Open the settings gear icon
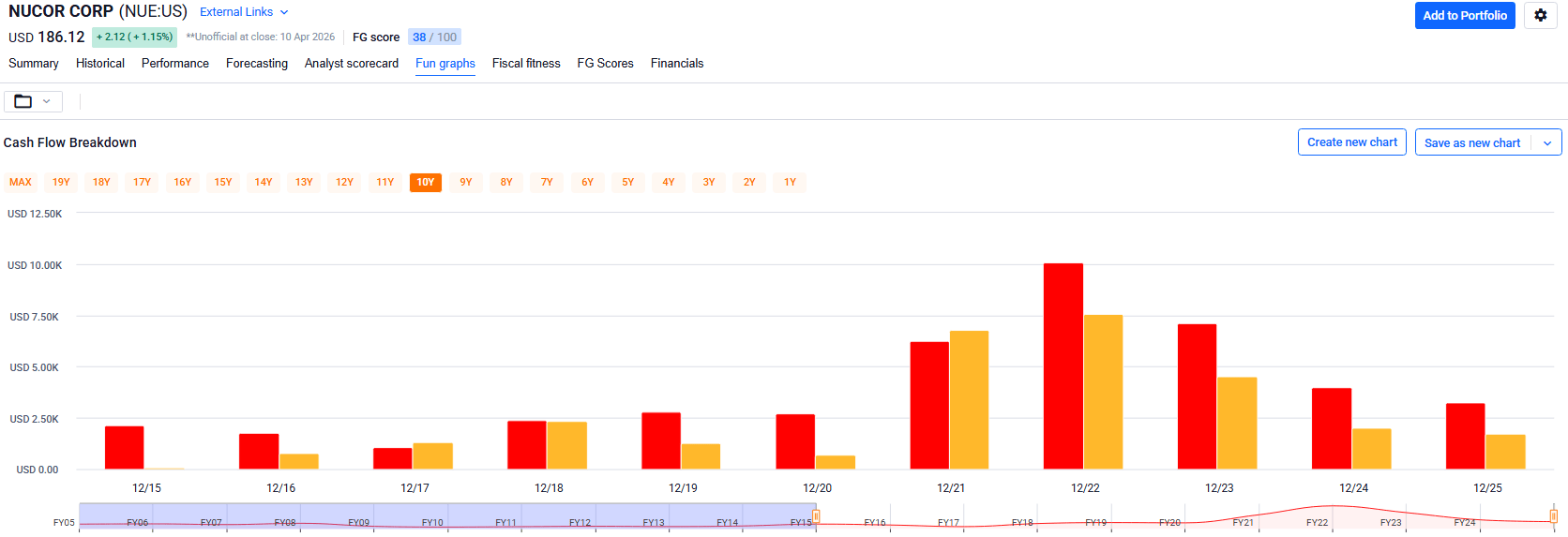Screen dimensions: 1568x537 point(1540,15)
